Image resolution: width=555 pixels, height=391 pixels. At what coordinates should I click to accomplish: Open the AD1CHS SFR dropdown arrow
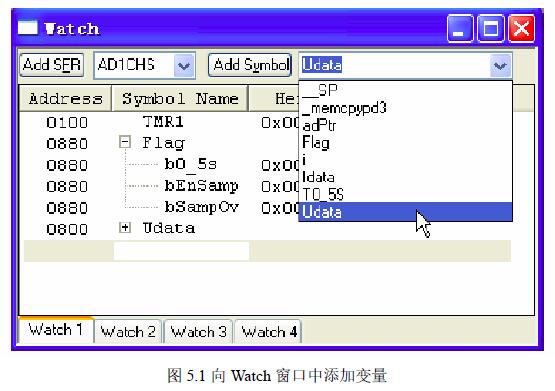click(x=184, y=65)
